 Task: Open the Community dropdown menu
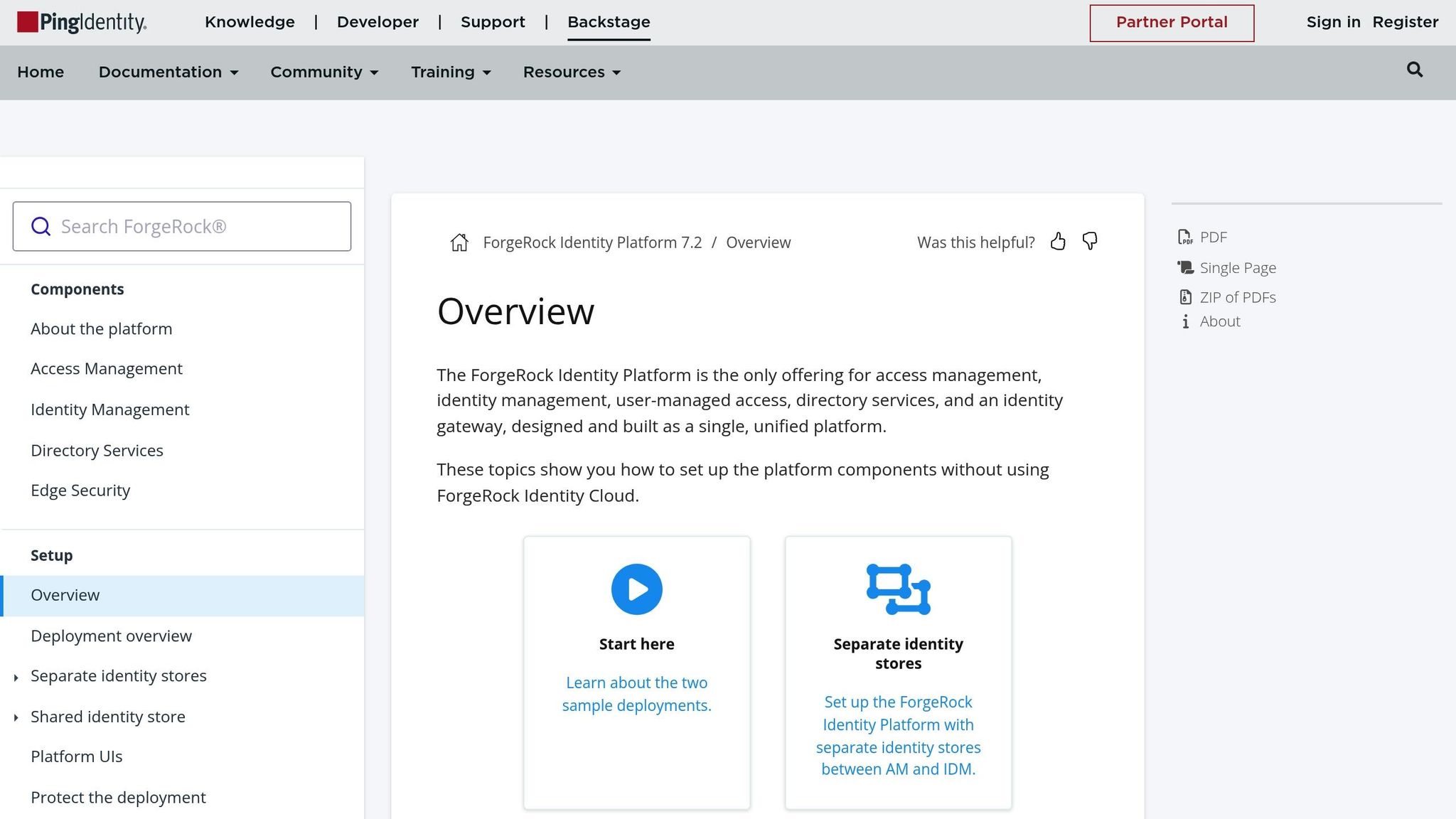click(324, 73)
